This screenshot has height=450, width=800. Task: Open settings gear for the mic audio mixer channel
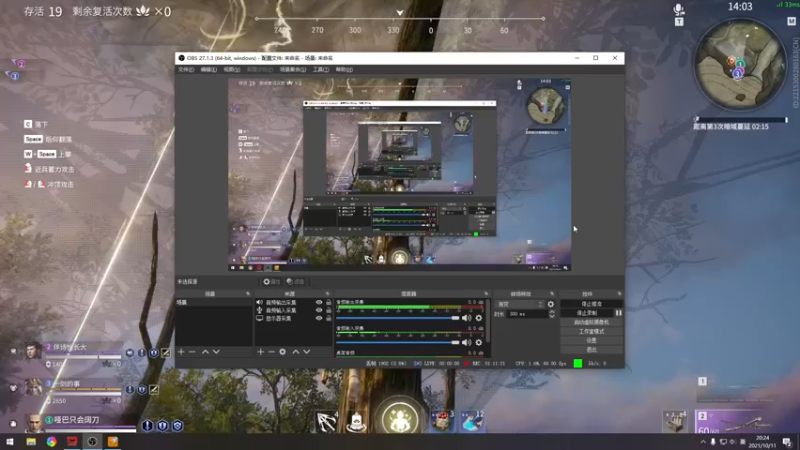click(x=479, y=342)
